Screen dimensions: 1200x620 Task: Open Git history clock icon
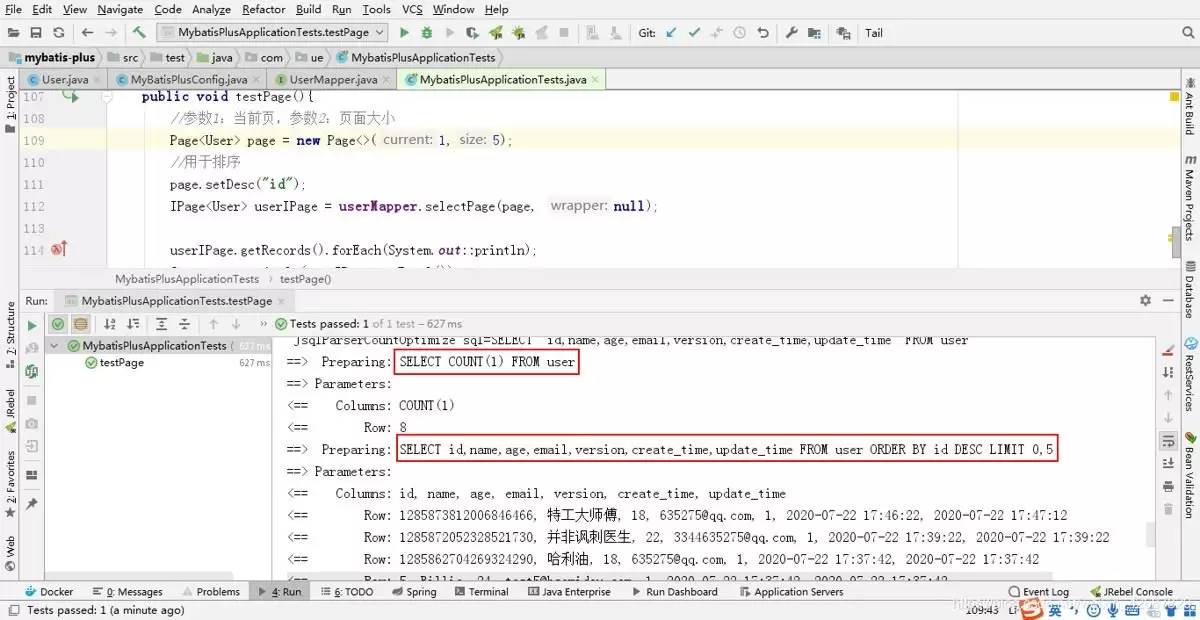point(740,33)
